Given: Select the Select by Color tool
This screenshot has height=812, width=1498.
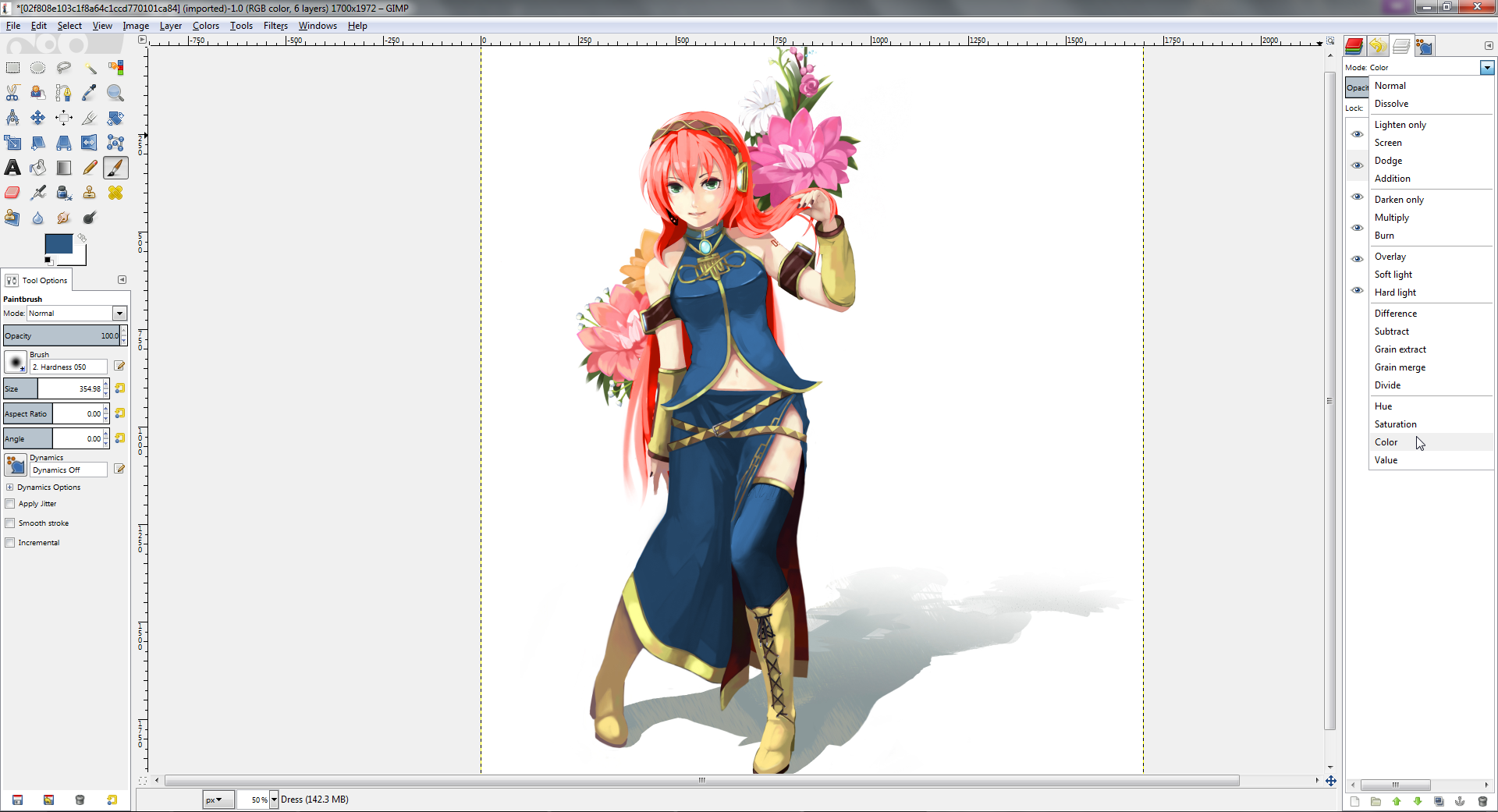Looking at the screenshot, I should coord(115,68).
